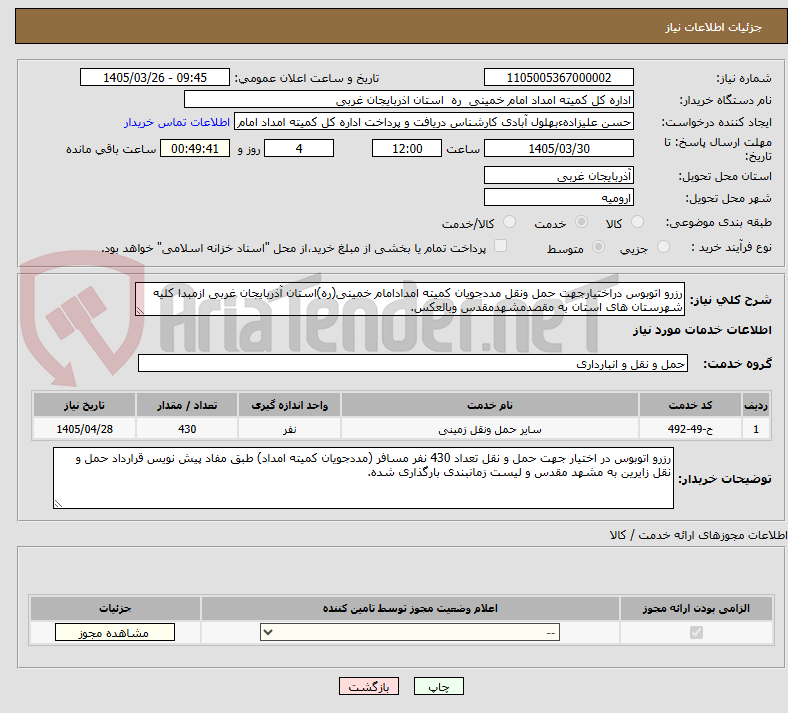Image resolution: width=788 pixels, height=713 pixels.
Task: Choose متوسط purchase process type
Action: pos(599,247)
